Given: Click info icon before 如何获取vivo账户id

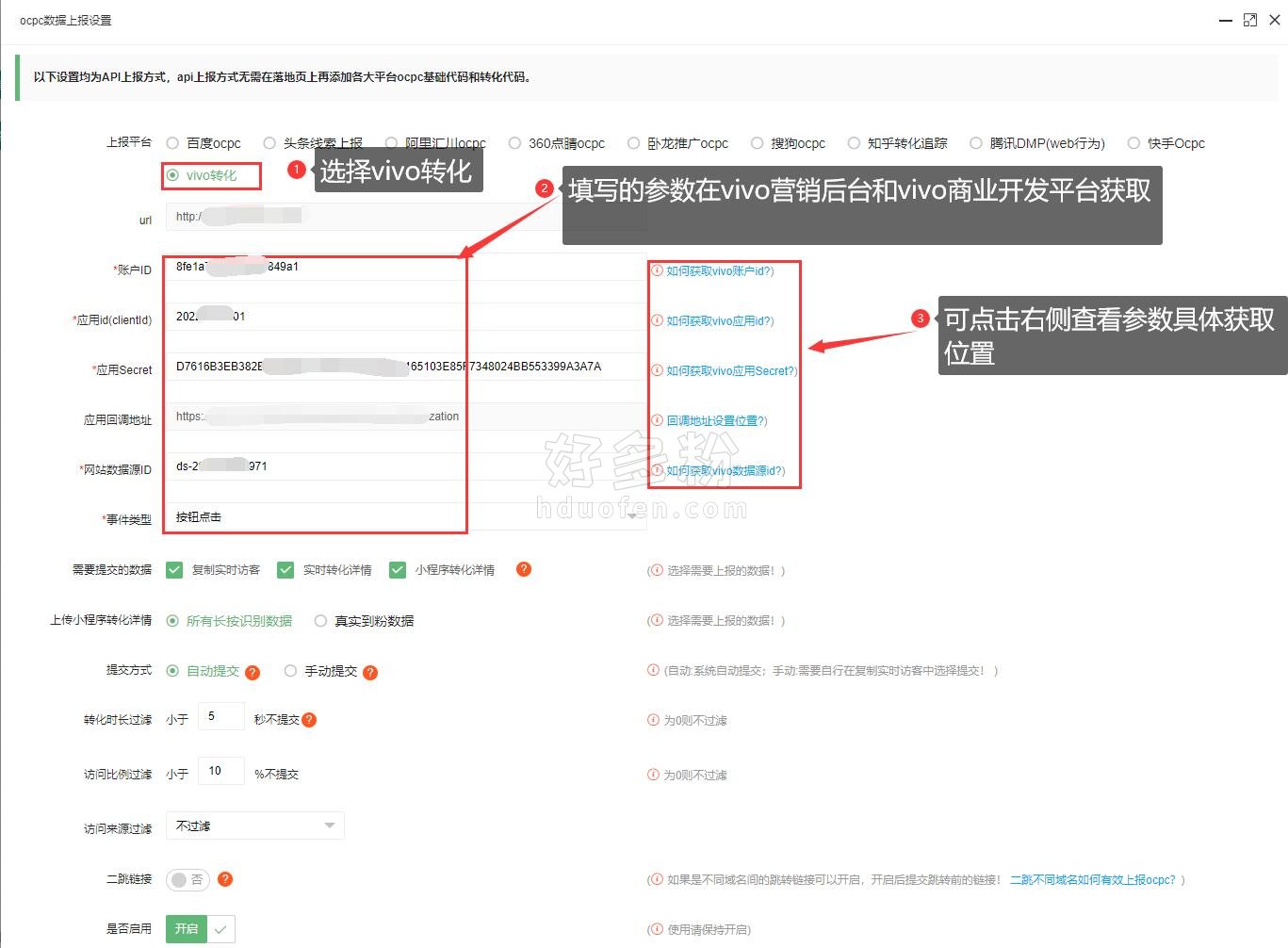Looking at the screenshot, I should (658, 270).
